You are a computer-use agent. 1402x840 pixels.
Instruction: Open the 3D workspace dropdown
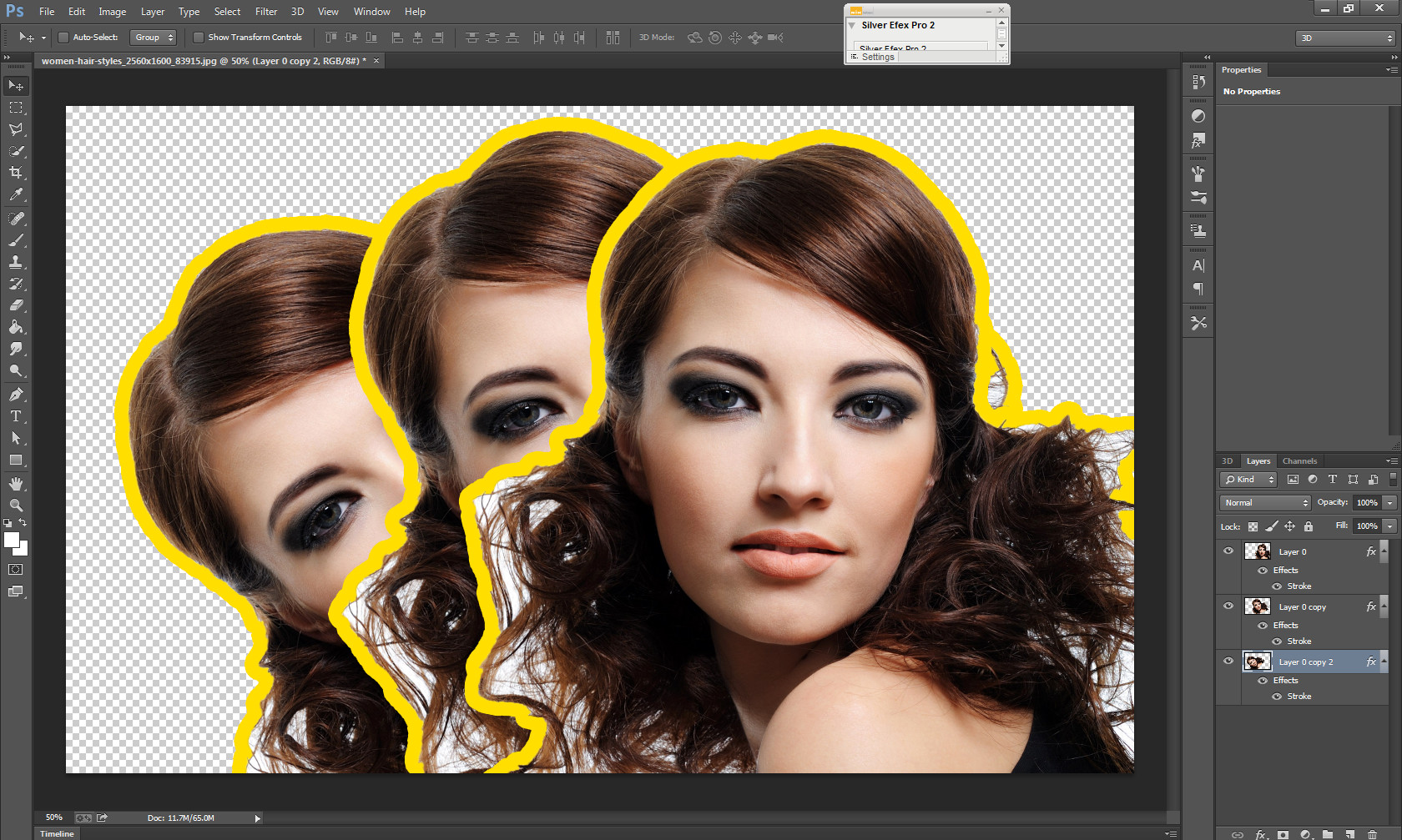(1345, 38)
